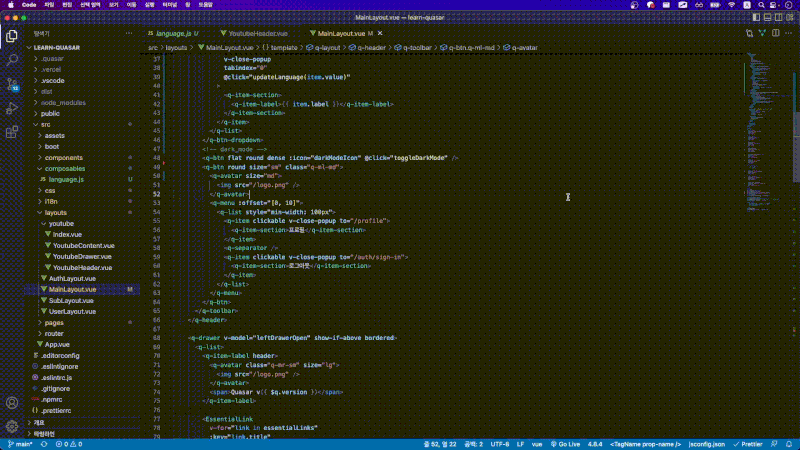Expand the components folder
The width and height of the screenshot is (800, 450).
63,157
